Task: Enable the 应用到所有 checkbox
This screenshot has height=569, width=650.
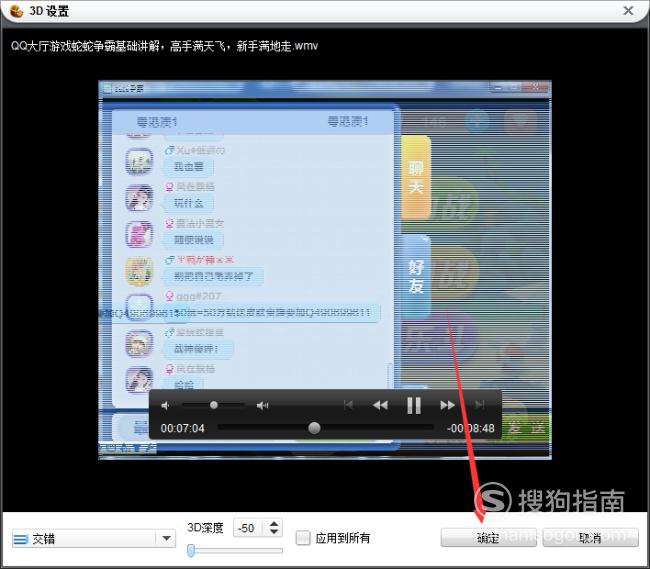Action: coord(303,538)
